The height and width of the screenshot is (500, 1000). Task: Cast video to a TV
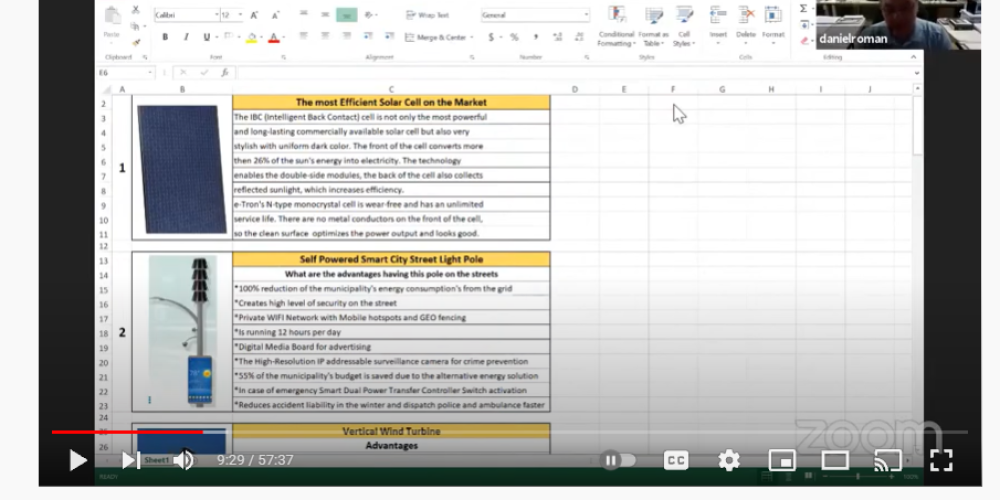pos(888,460)
